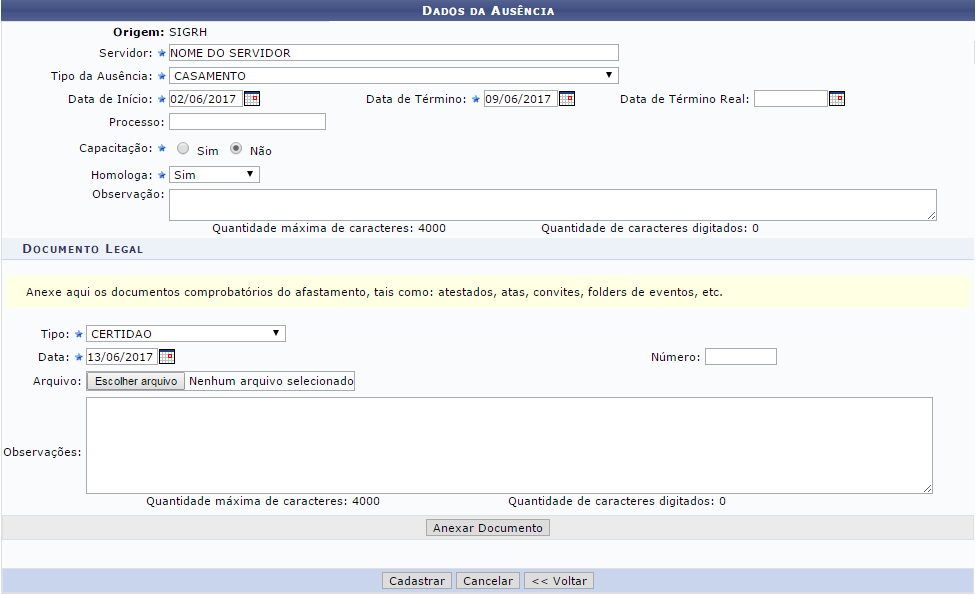The image size is (976, 595).
Task: Open calendar picker for document Data
Action: pos(167,357)
